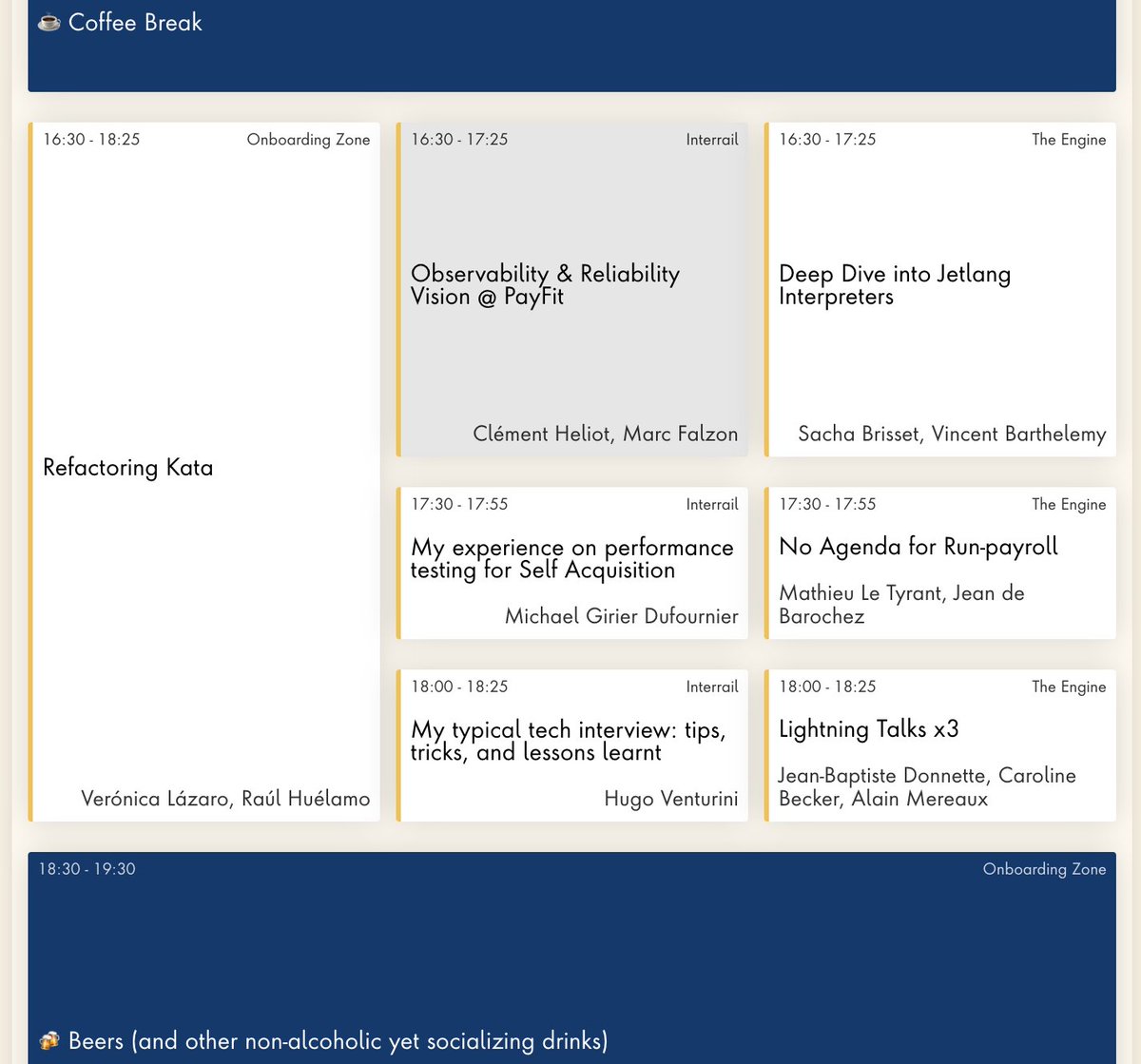Click Onboarding Zone label on Beers session

point(1044,869)
